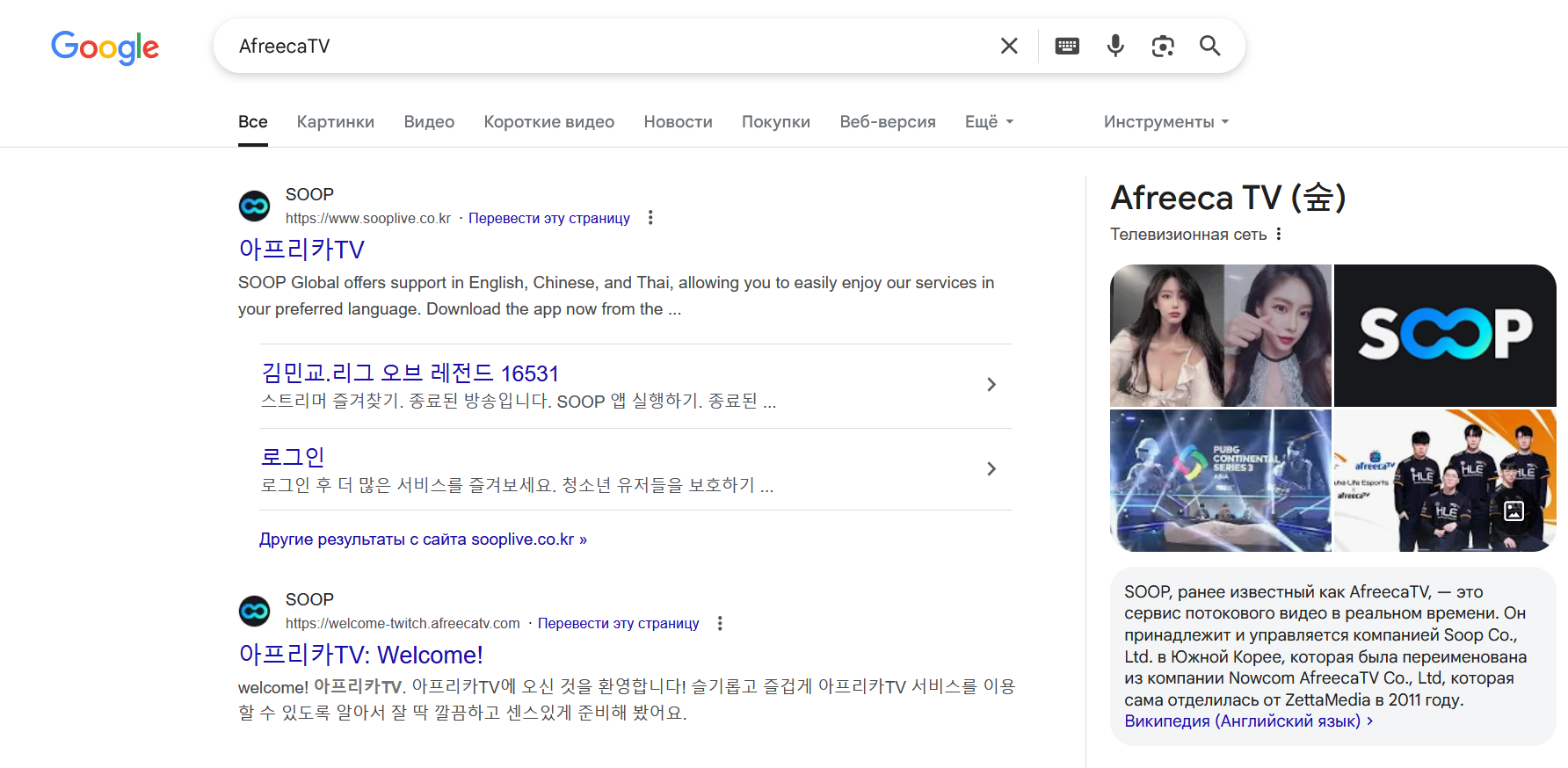The height and width of the screenshot is (768, 1568).
Task: Show other results from sooplive.co.kr
Action: [423, 540]
